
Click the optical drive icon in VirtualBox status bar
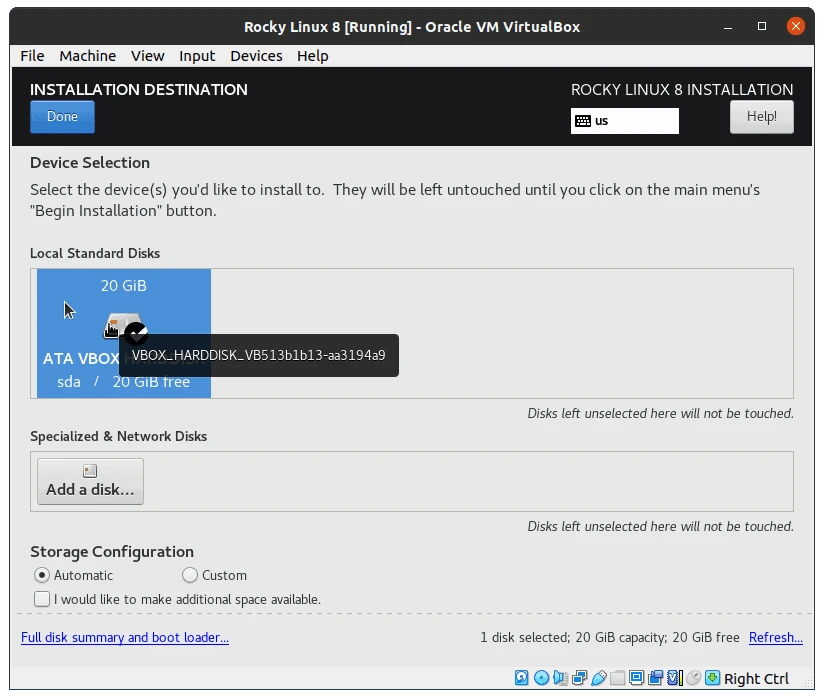pyautogui.click(x=540, y=678)
